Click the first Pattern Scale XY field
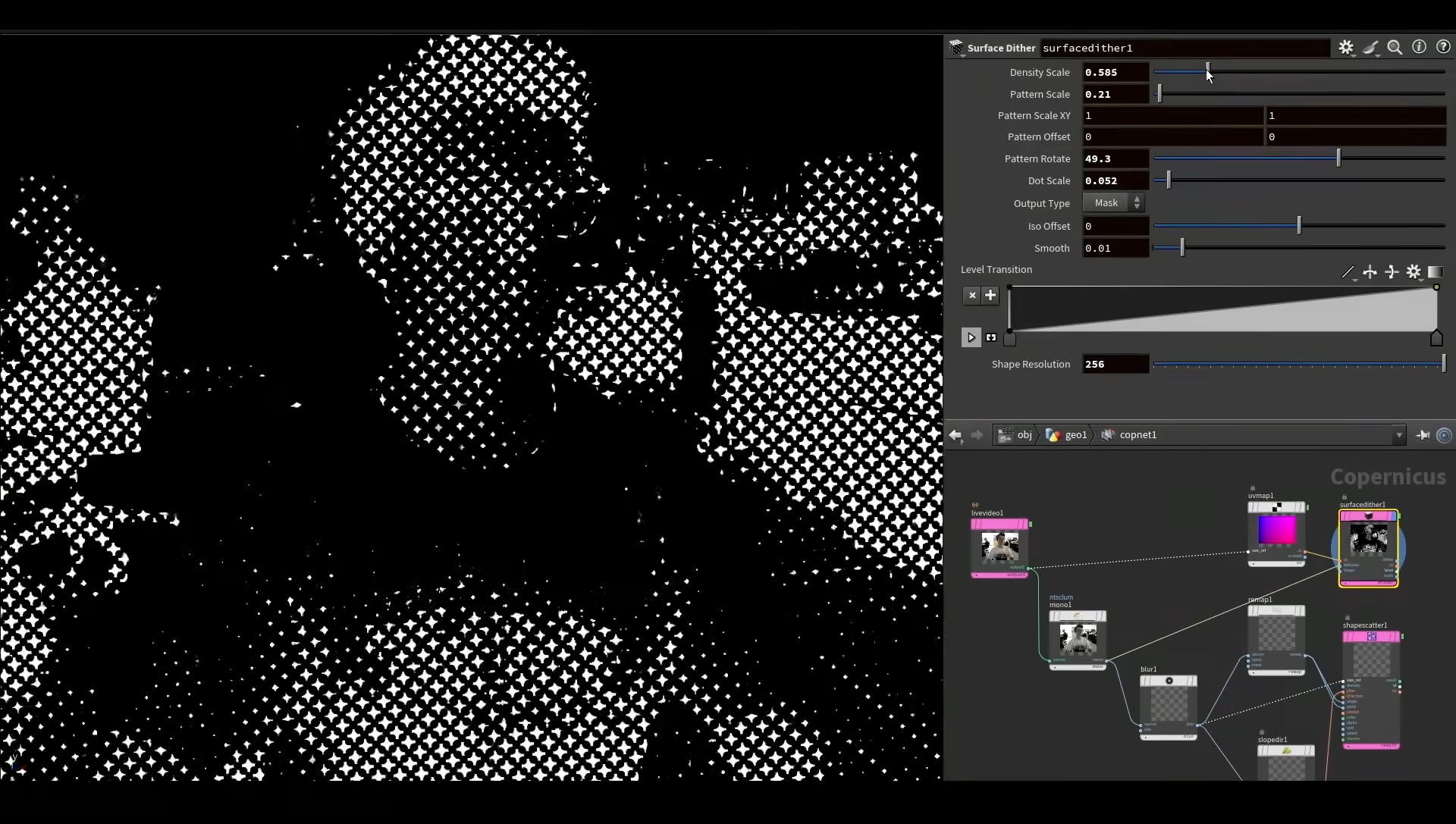Viewport: 1456px width, 824px height. (1172, 115)
